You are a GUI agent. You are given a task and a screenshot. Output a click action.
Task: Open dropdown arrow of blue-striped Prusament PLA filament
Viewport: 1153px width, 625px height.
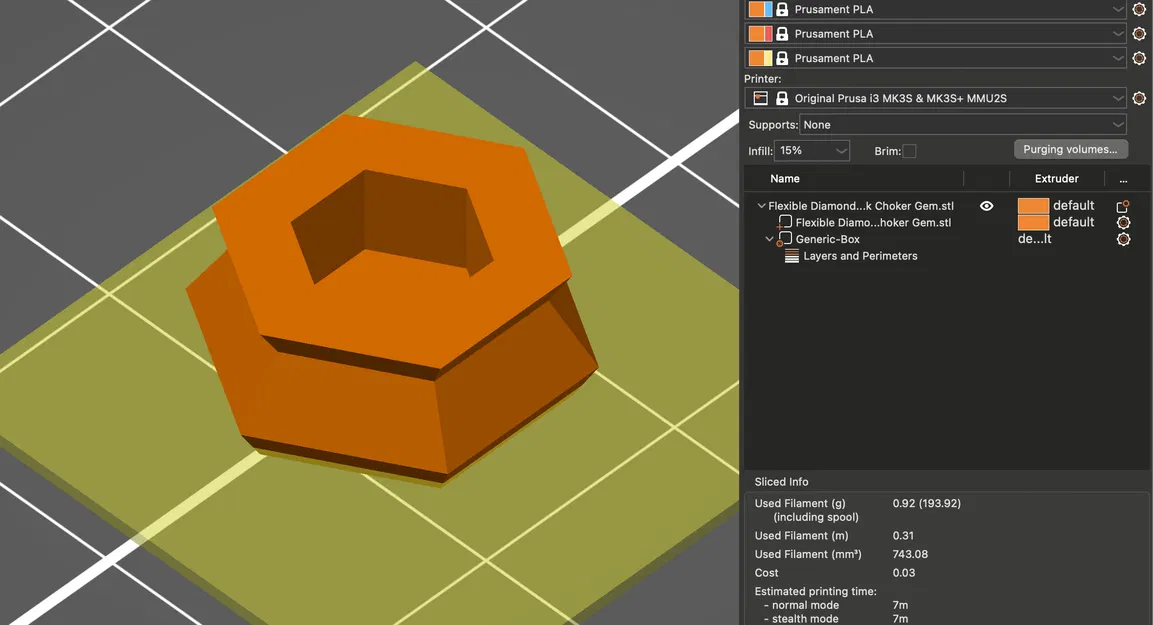click(x=1118, y=10)
